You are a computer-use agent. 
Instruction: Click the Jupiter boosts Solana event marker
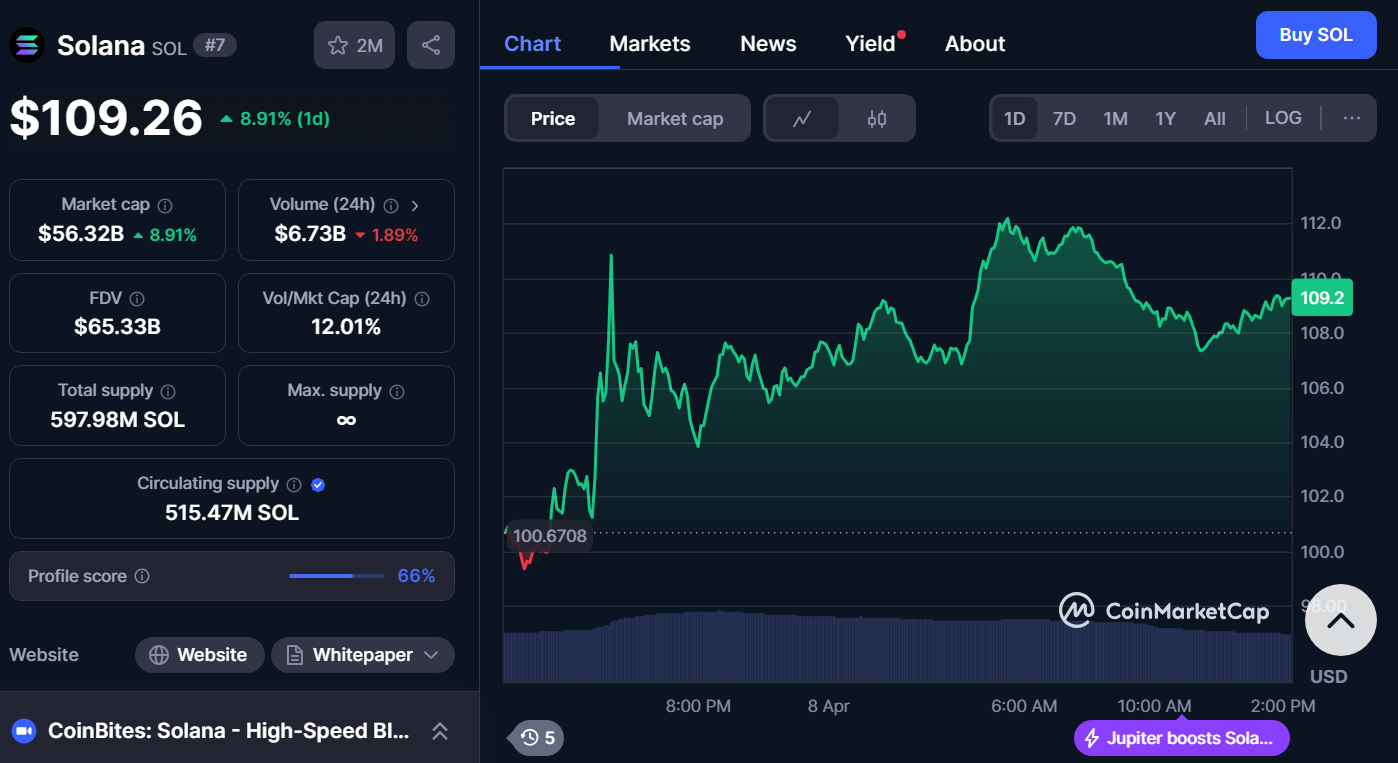pyautogui.click(x=1181, y=738)
